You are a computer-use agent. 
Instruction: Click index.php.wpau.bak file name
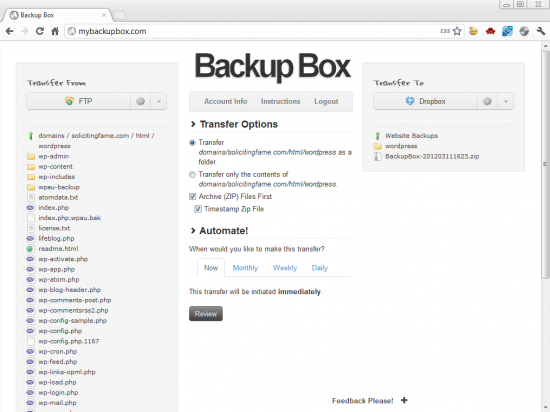(x=69, y=218)
